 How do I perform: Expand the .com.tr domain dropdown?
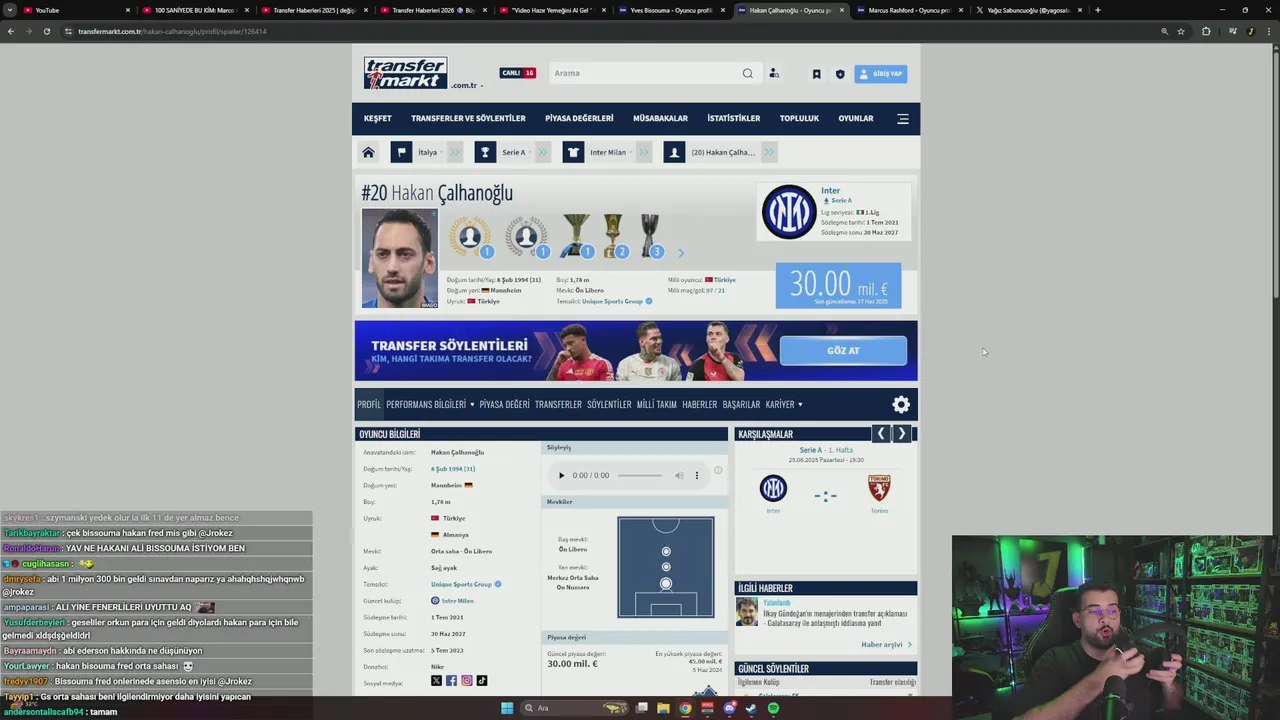pos(467,86)
